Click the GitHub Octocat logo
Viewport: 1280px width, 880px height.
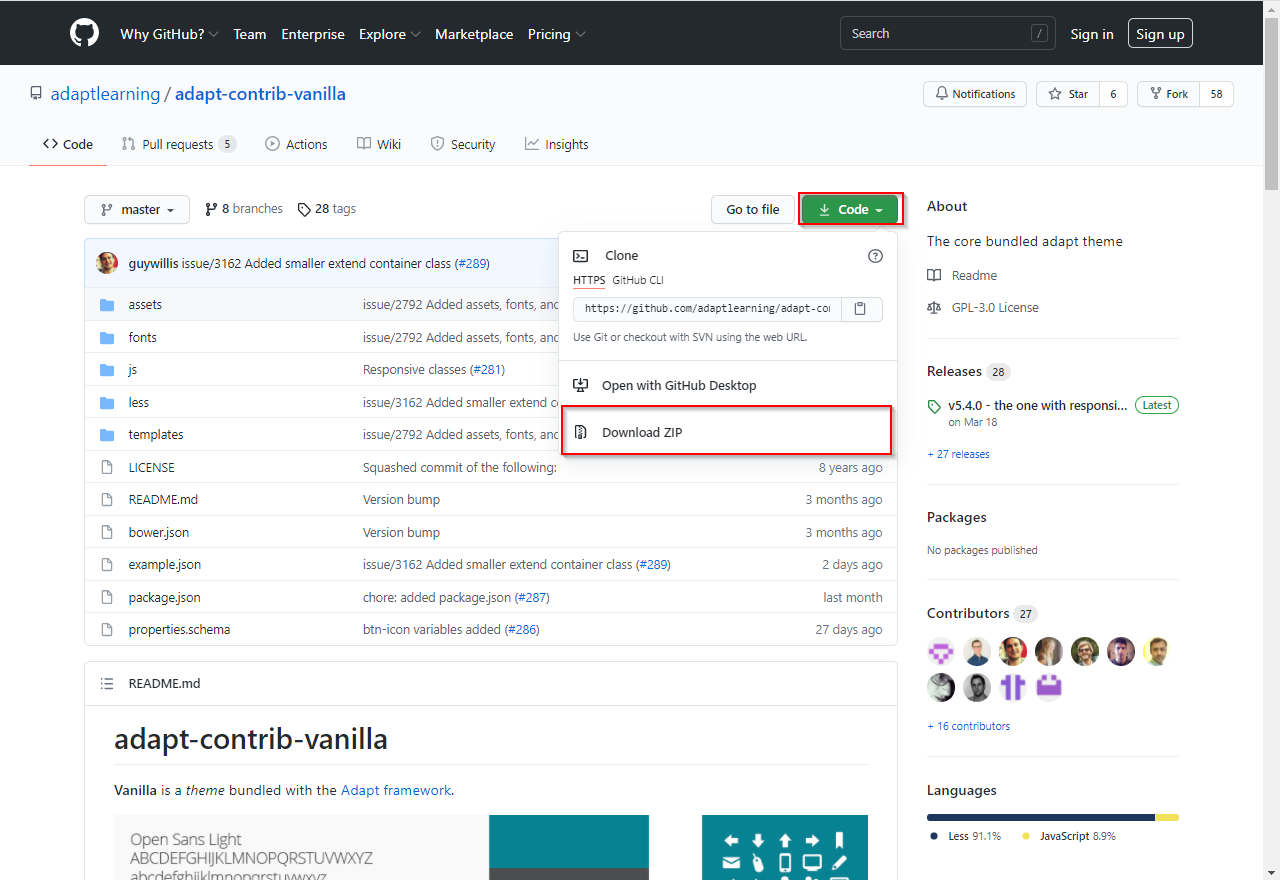[x=84, y=33]
